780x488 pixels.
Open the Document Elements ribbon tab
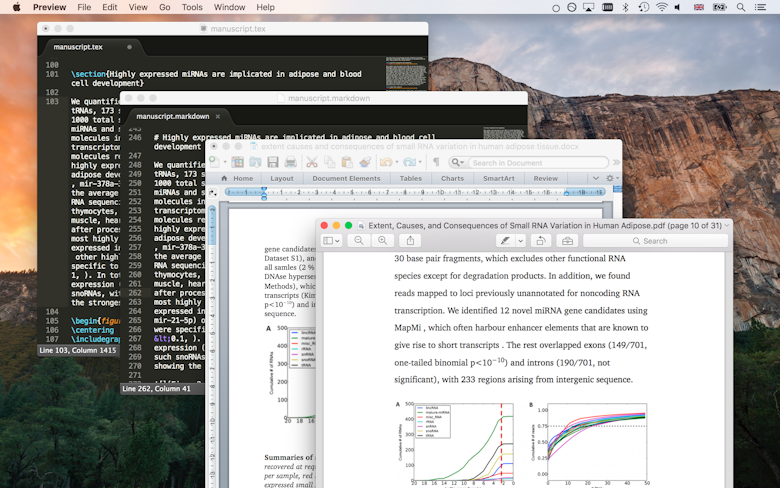[346, 178]
